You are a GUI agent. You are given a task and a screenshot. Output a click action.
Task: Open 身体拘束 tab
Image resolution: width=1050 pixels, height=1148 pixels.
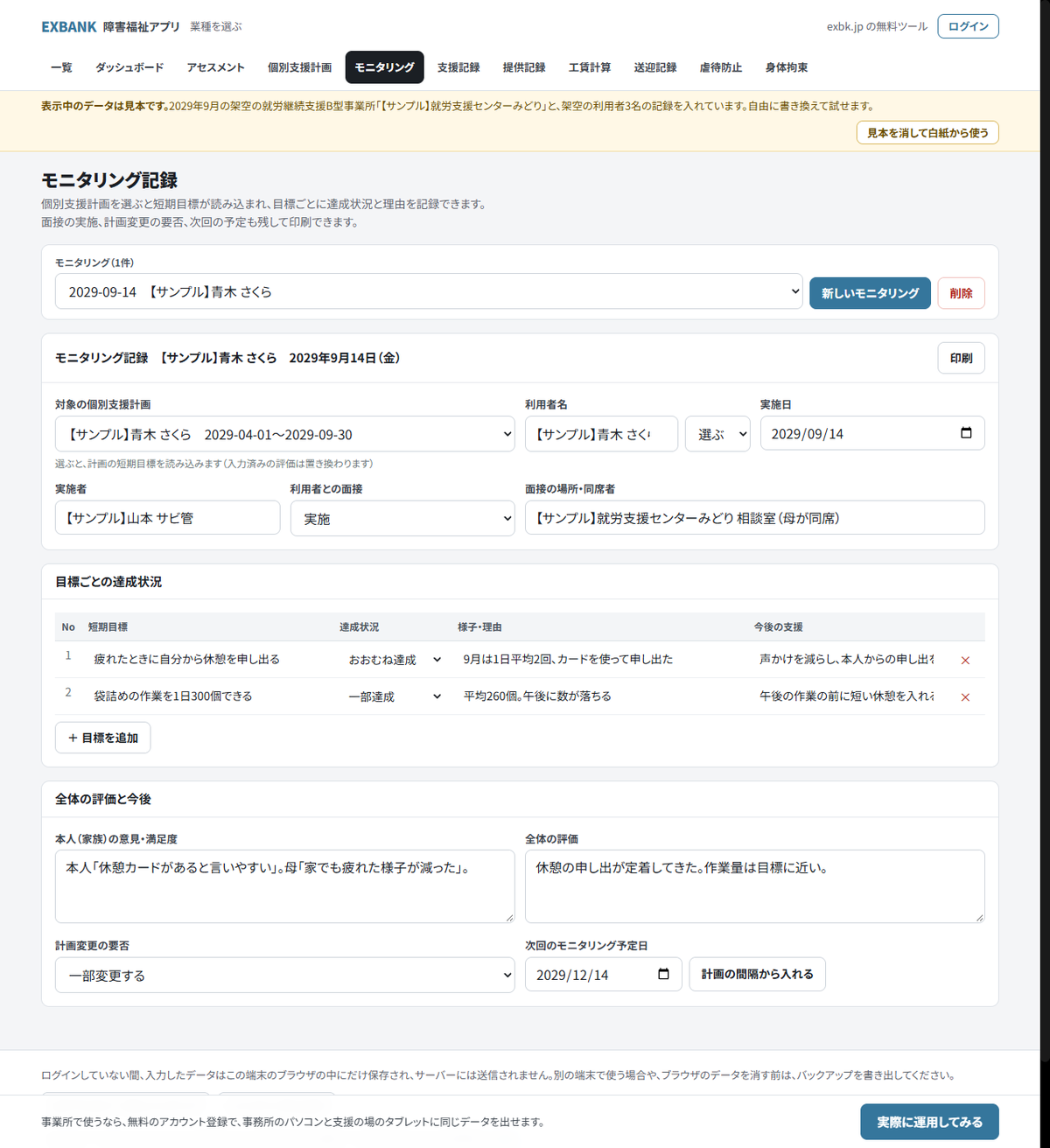point(787,67)
